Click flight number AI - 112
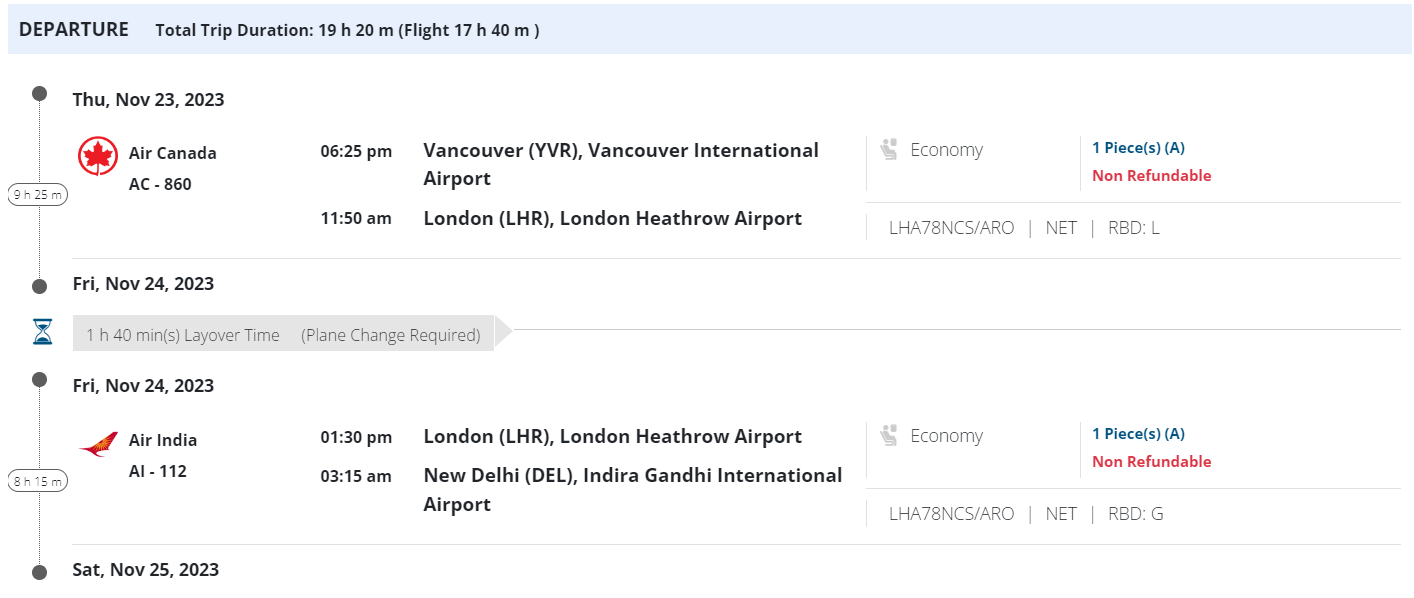 point(158,471)
